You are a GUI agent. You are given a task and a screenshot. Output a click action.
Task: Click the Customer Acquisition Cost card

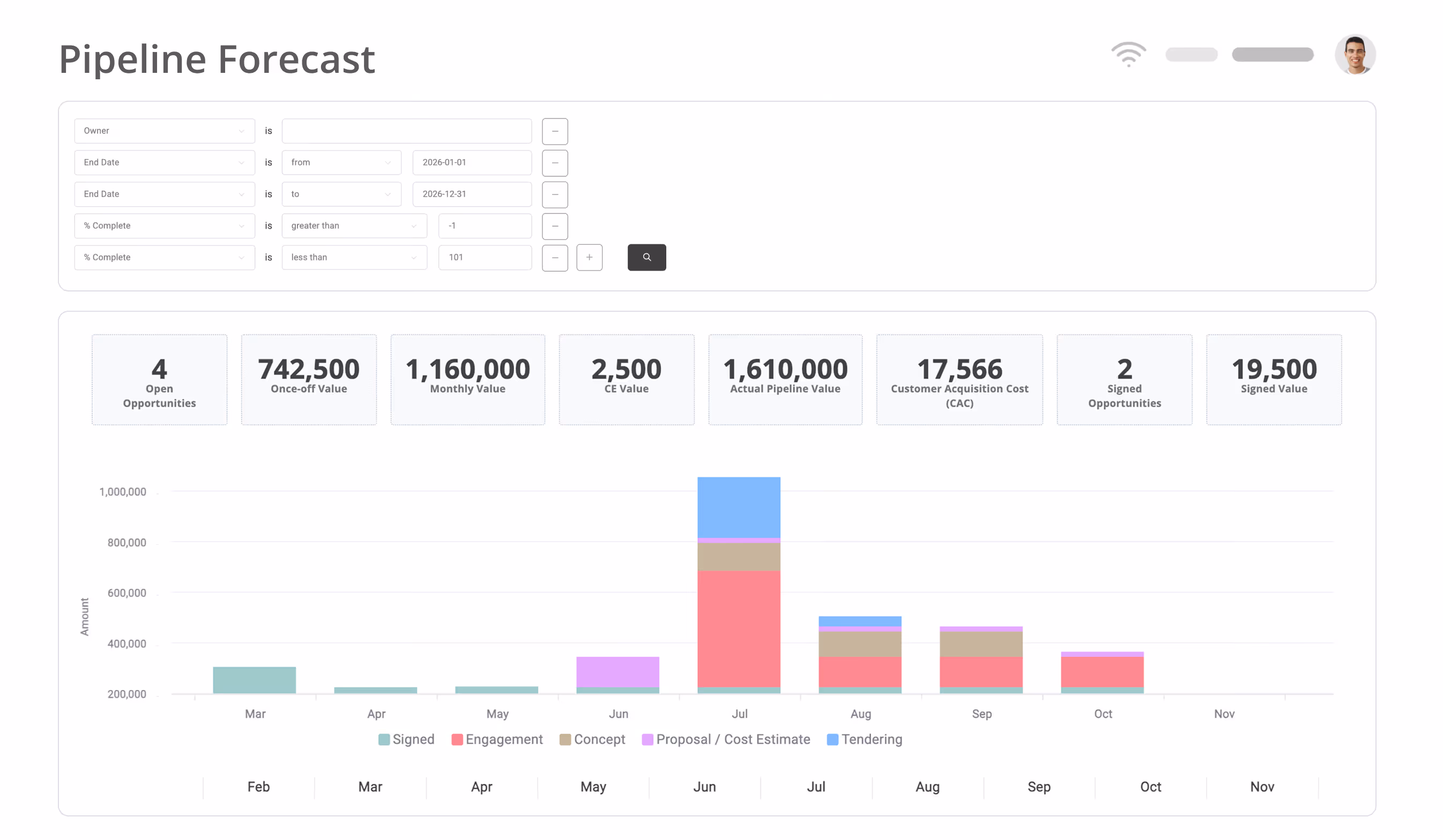coord(959,380)
